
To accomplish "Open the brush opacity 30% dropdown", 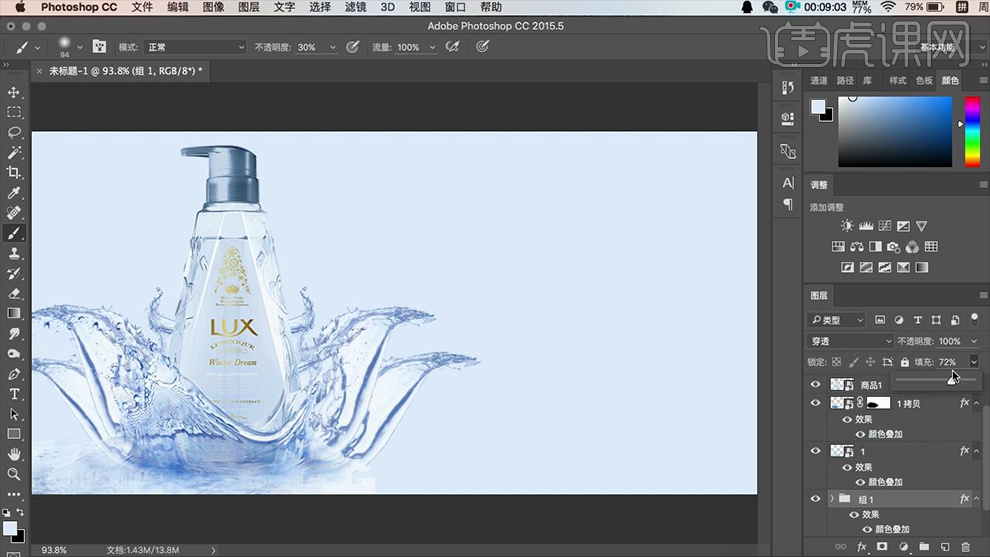I will [332, 47].
